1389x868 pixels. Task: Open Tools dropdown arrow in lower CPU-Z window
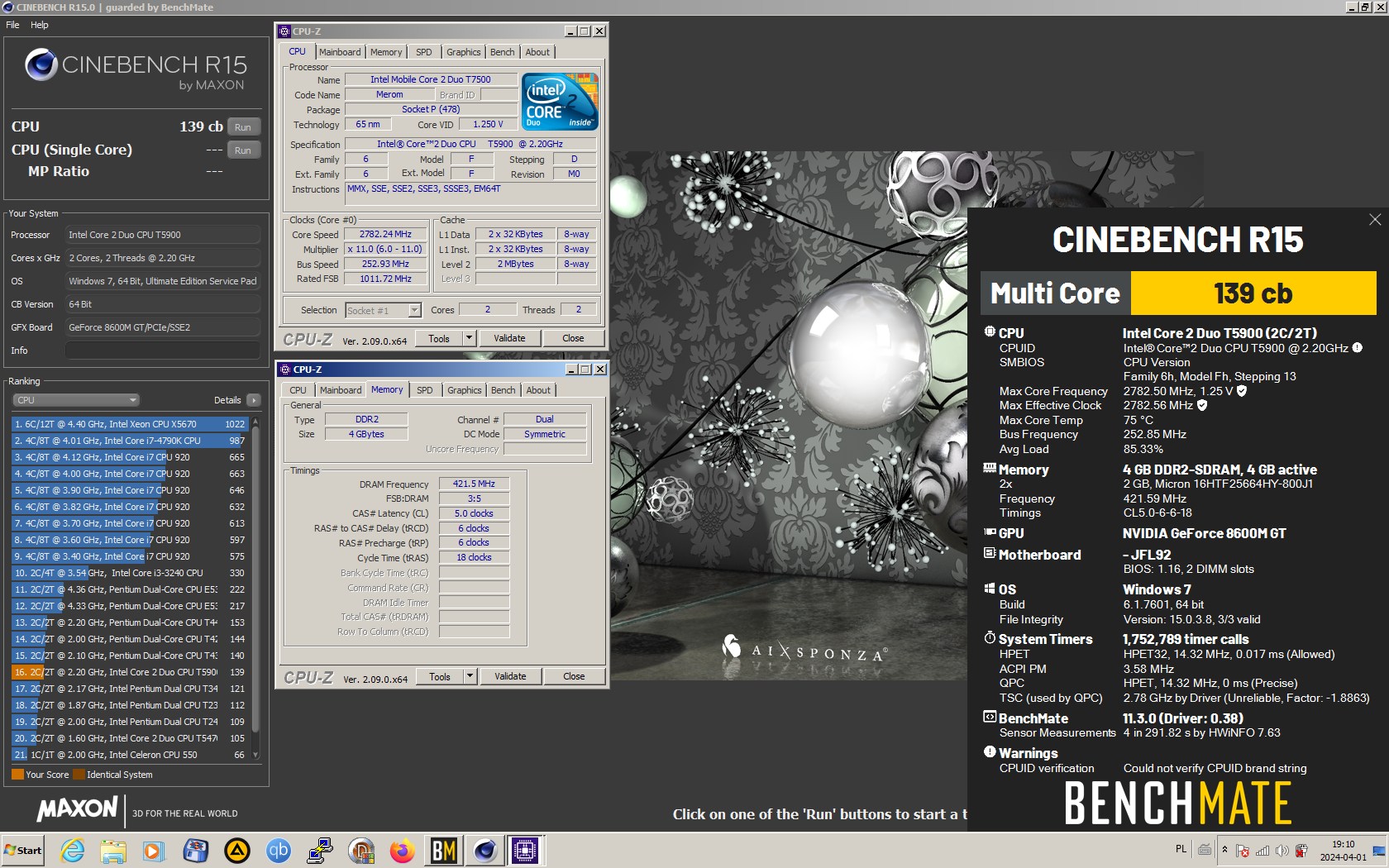click(470, 676)
